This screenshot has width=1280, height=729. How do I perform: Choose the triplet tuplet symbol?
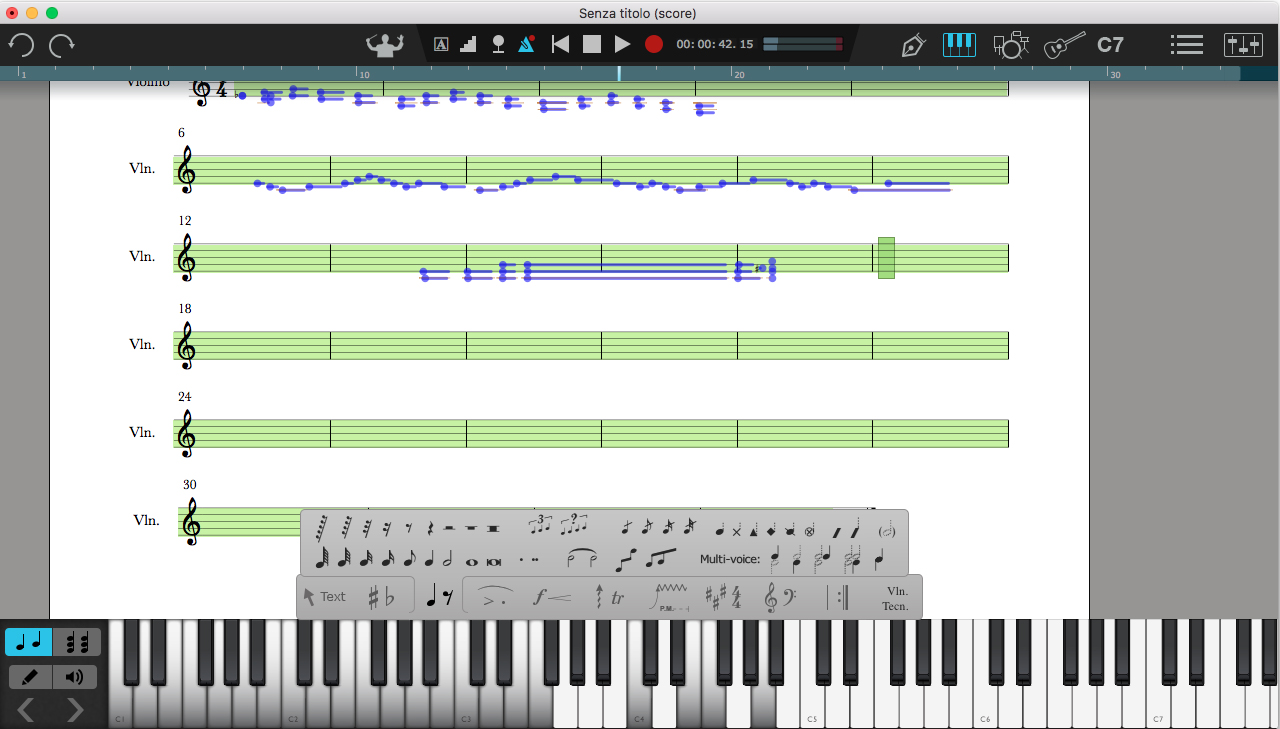click(540, 526)
